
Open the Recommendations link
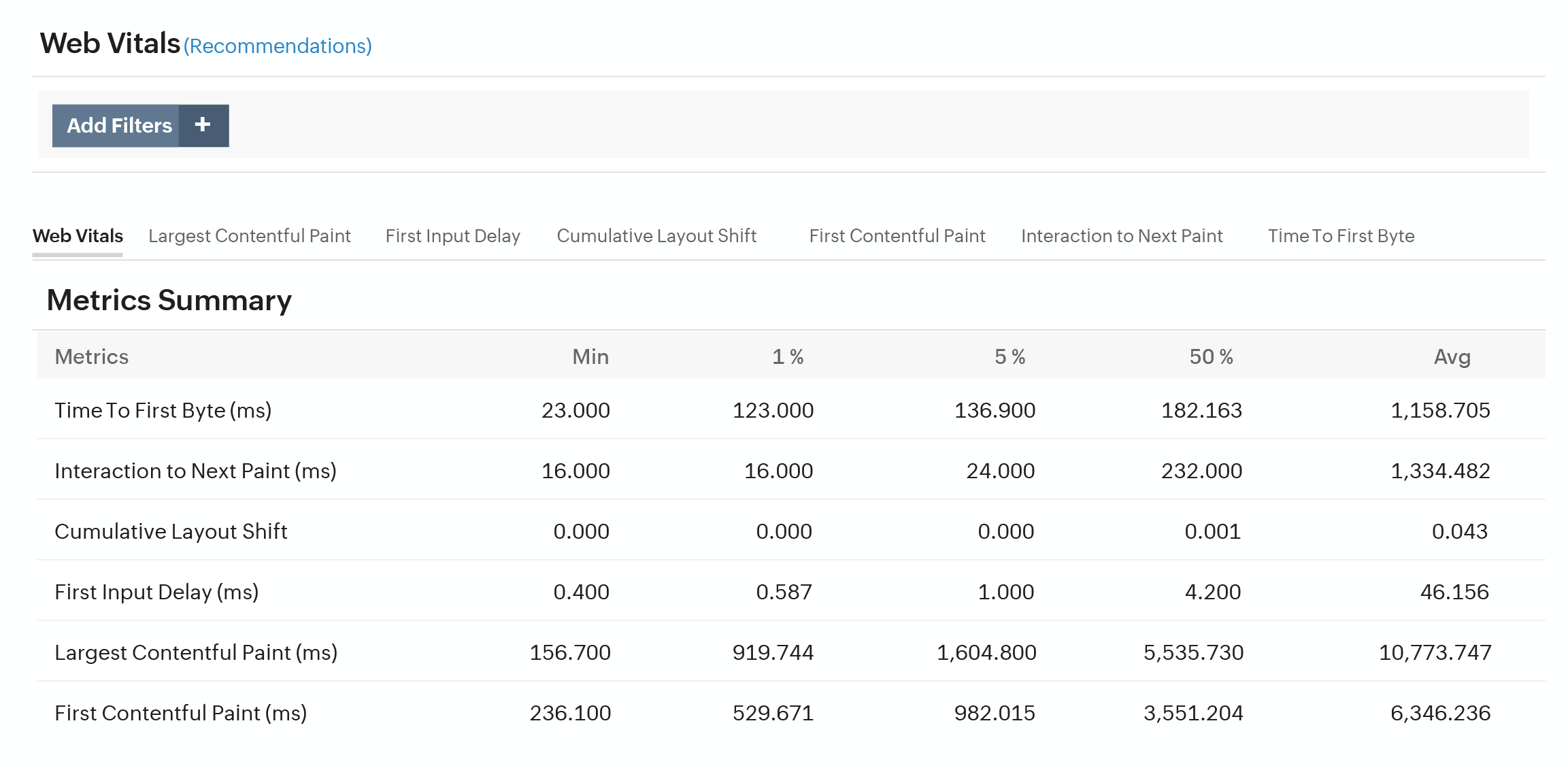[x=278, y=46]
